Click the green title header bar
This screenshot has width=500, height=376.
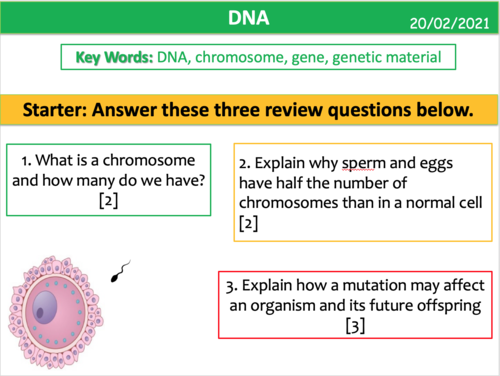(249, 17)
